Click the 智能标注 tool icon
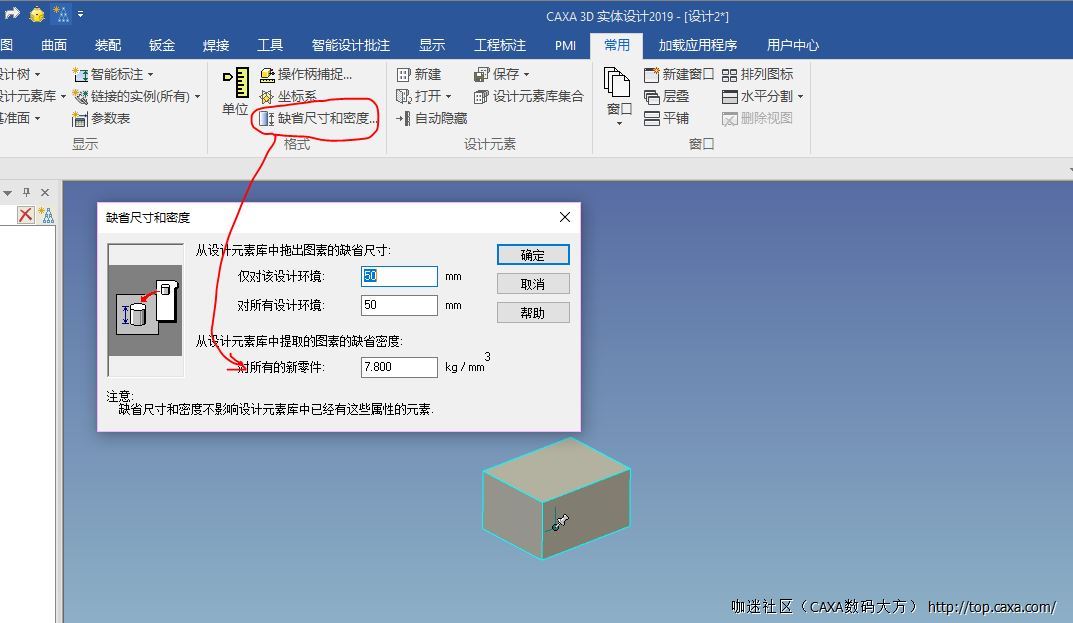The width and height of the screenshot is (1073, 623). click(x=80, y=75)
